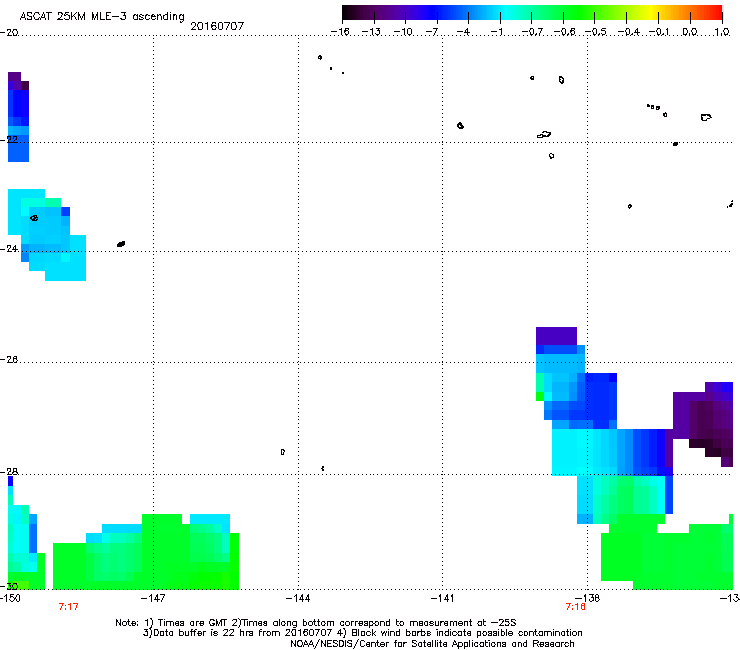Click the -26 latitude label
Viewport: 740px width, 650px height.
coord(9,359)
